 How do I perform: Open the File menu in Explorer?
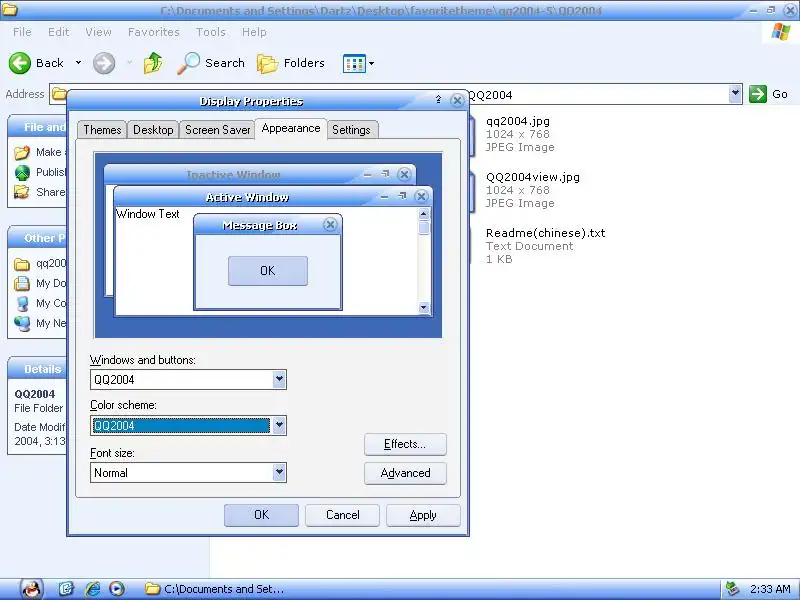coord(22,32)
